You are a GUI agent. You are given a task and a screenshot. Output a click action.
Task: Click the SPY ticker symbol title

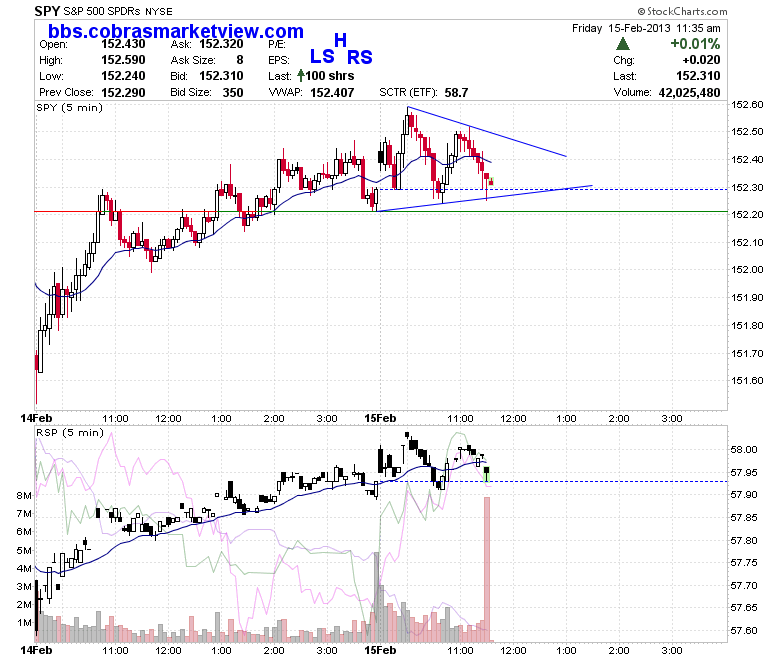[47, 11]
